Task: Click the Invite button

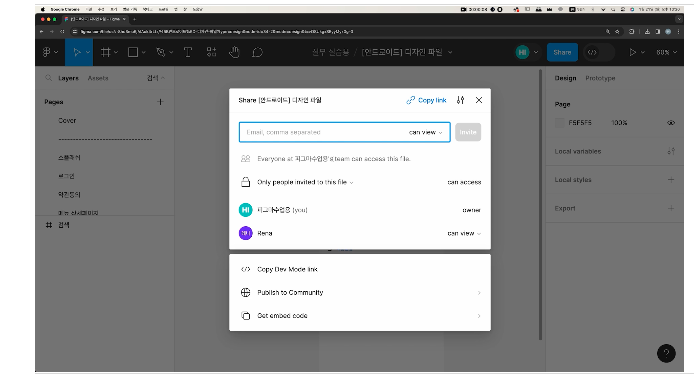Action: 468,132
